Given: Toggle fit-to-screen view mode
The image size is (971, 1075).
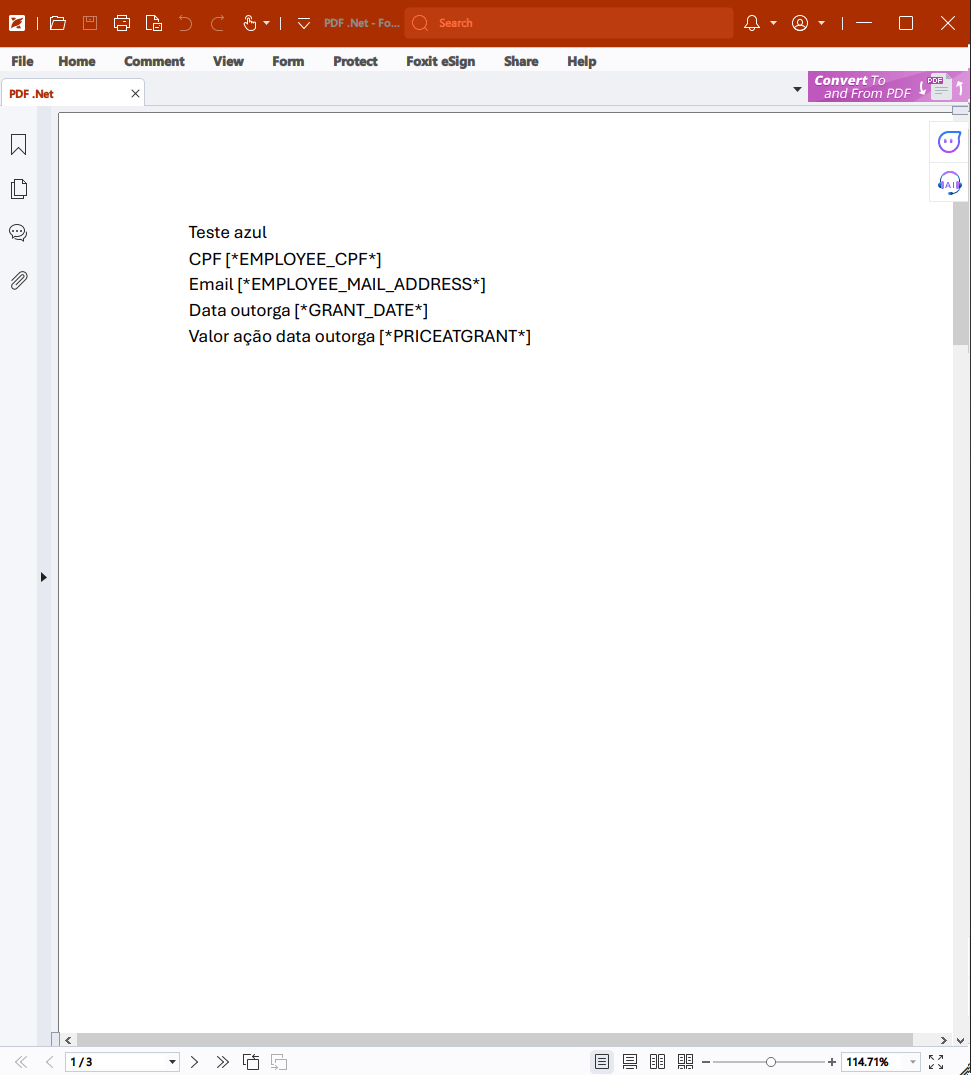Looking at the screenshot, I should click(935, 1061).
